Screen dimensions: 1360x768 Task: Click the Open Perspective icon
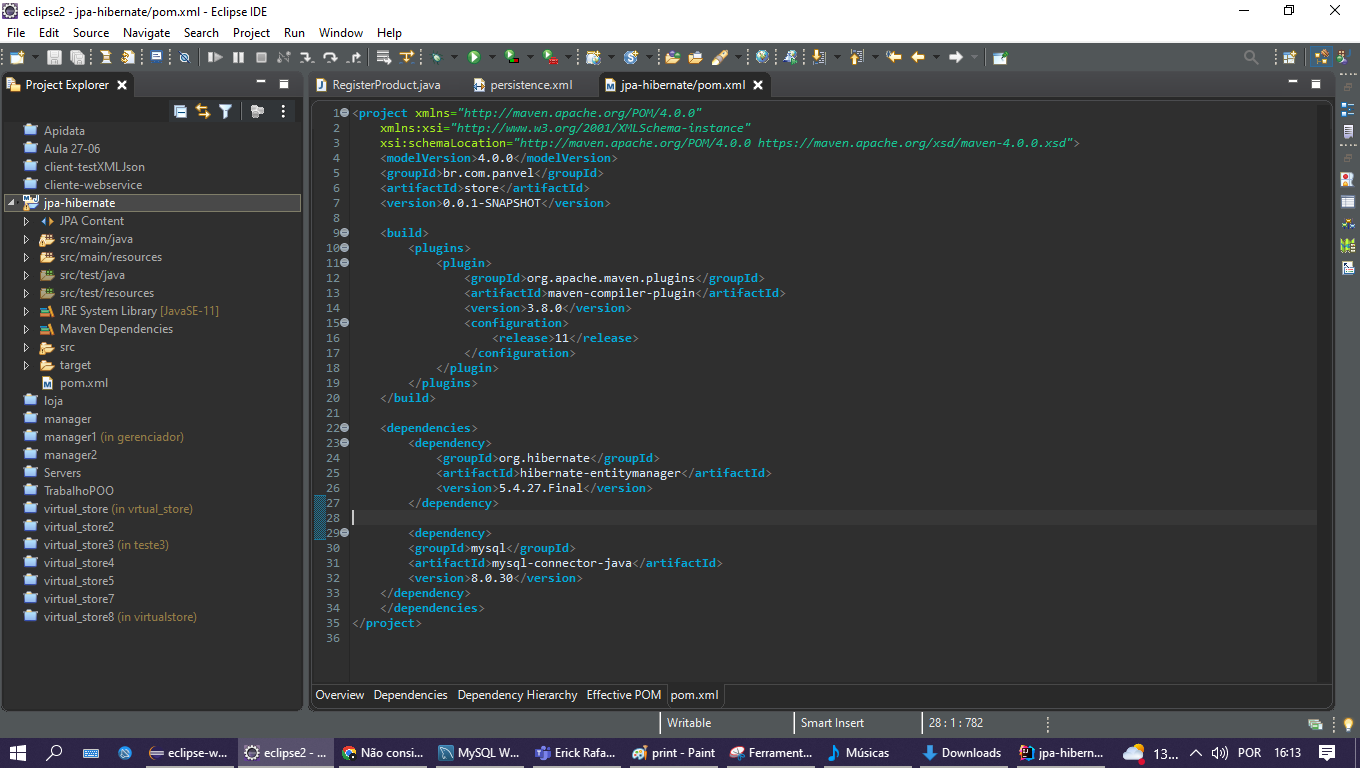pyautogui.click(x=1290, y=58)
